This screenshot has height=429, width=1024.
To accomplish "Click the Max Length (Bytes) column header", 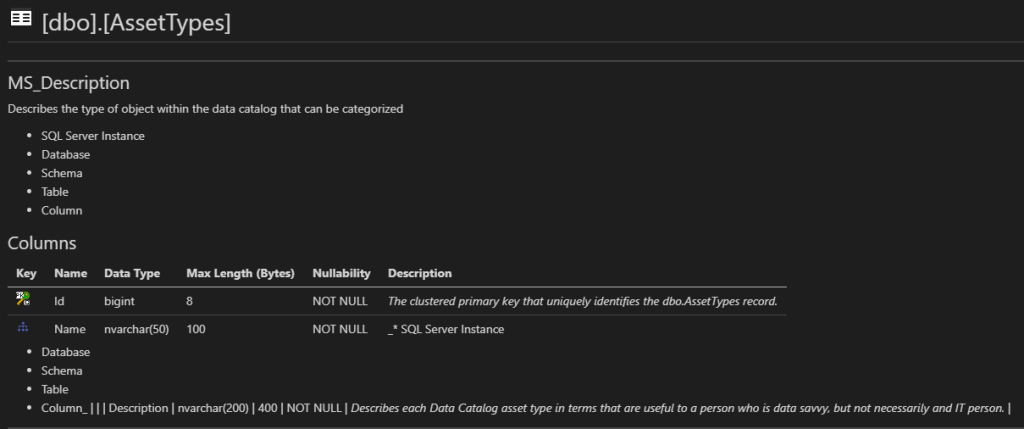I will tap(240, 273).
